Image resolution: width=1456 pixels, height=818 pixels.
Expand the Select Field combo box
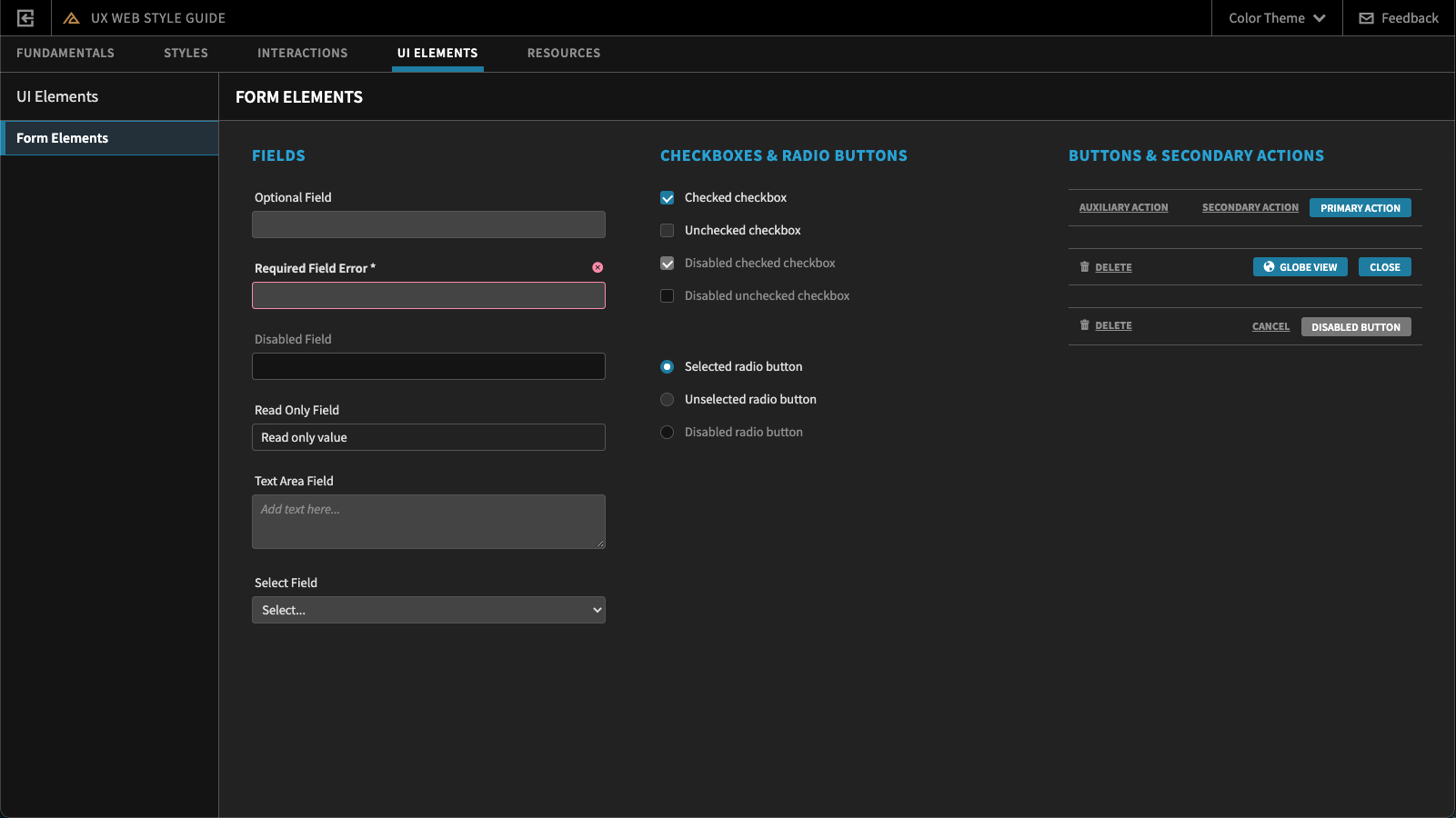click(428, 610)
